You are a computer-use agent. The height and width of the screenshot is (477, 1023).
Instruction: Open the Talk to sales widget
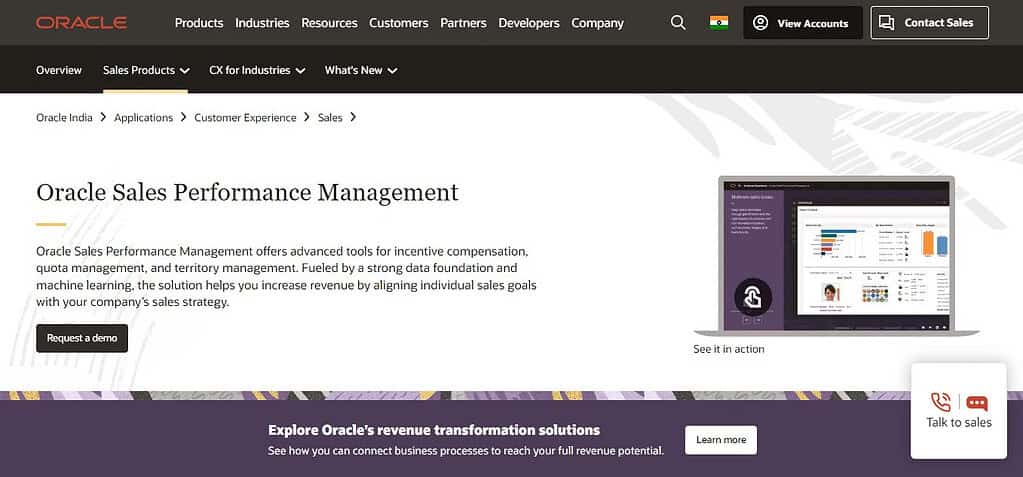958,411
